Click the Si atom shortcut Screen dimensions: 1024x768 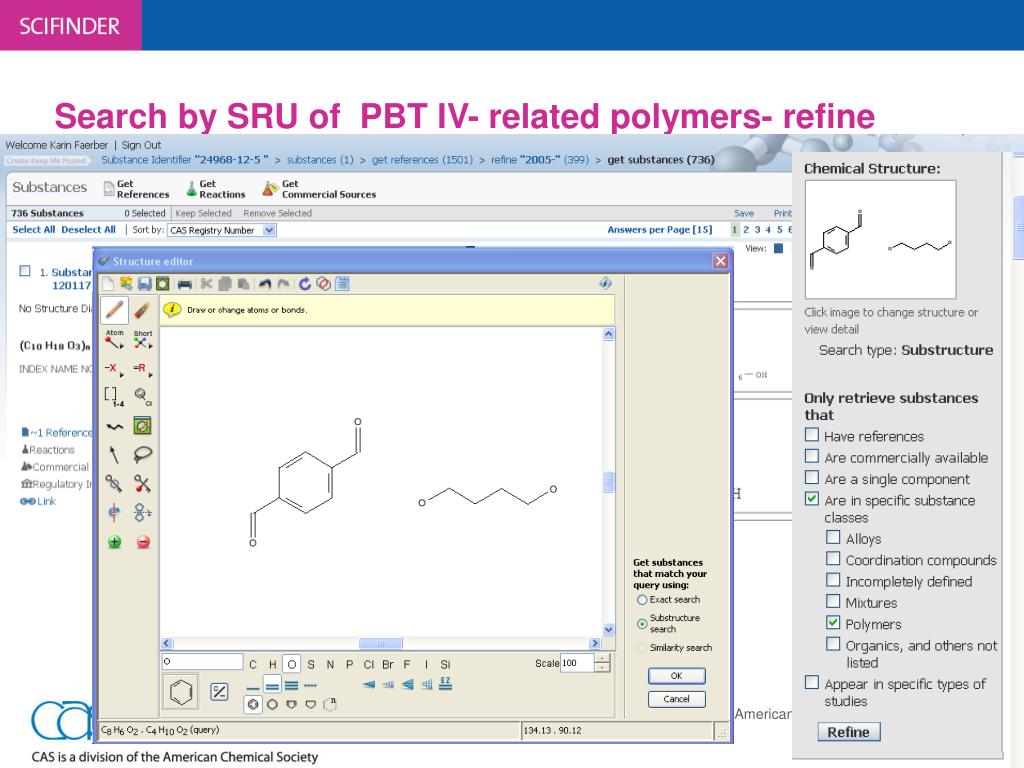445,665
